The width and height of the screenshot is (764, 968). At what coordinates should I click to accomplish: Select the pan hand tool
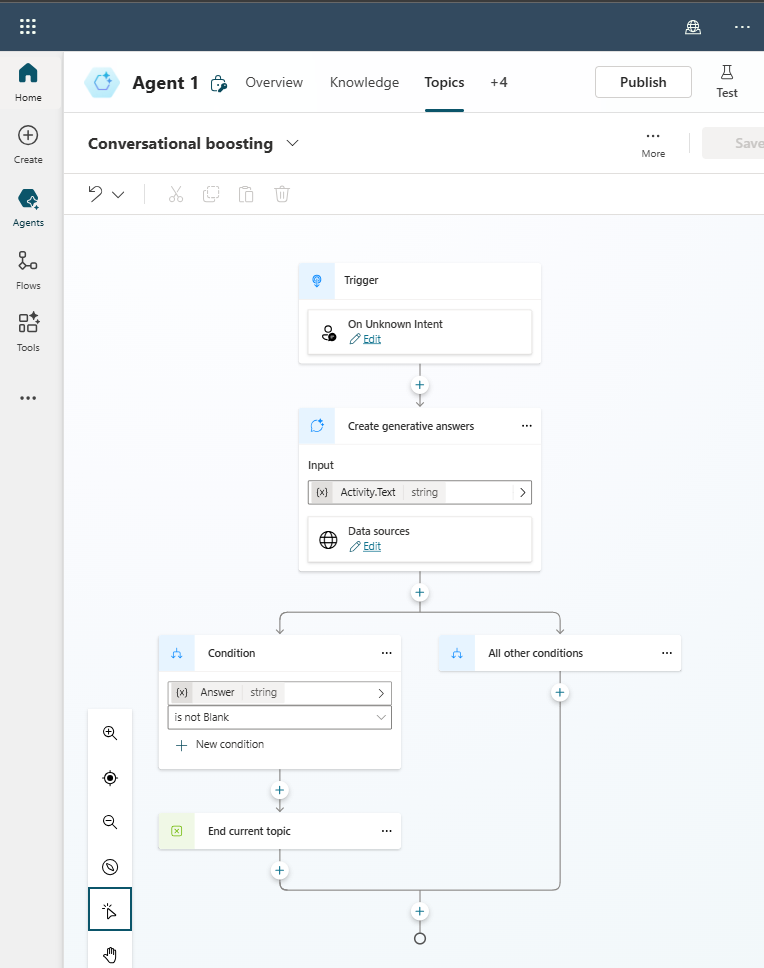[x=110, y=954]
